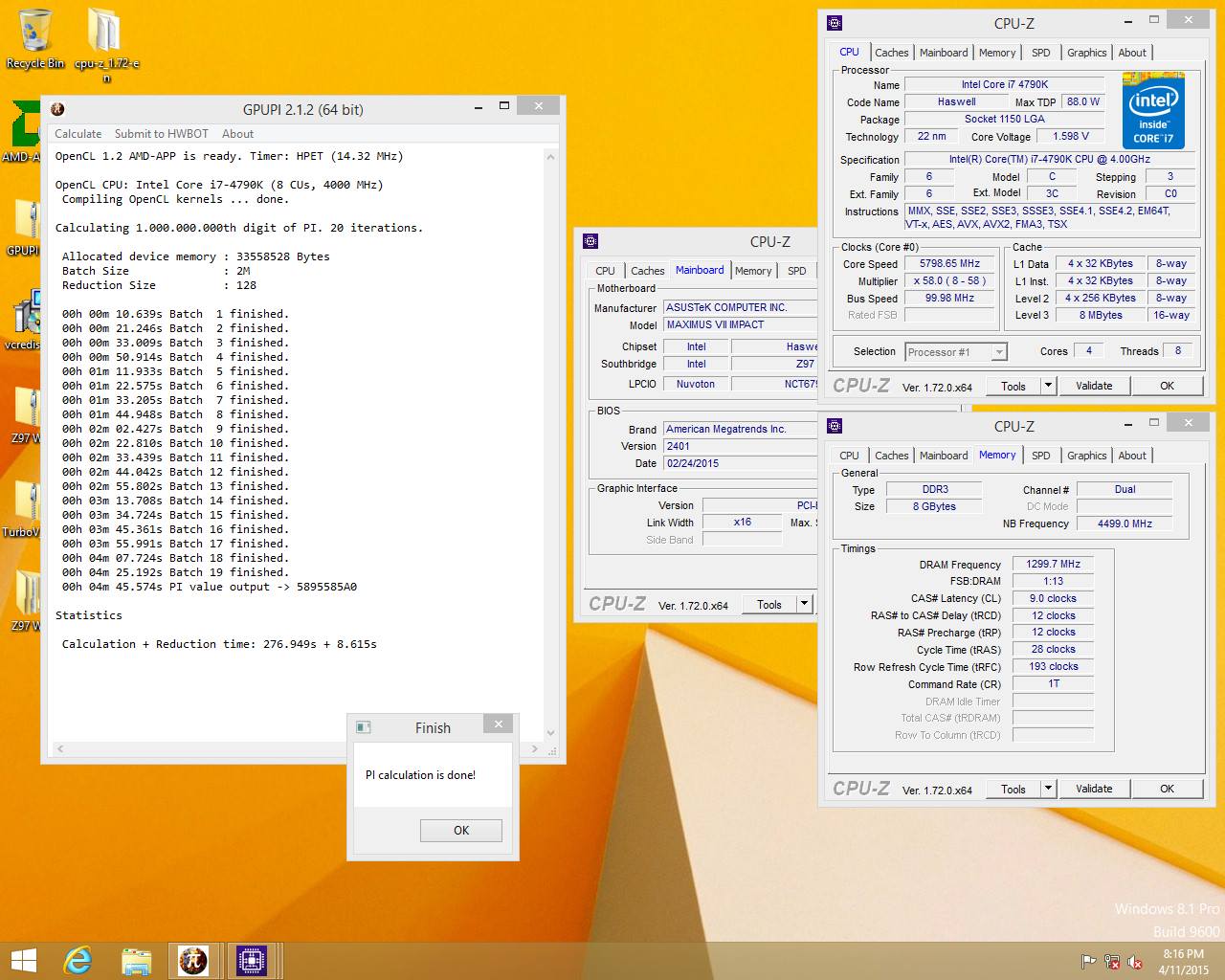The width and height of the screenshot is (1225, 980).
Task: Click GPUPI horizontal scrollbar left arrow
Action: point(60,748)
